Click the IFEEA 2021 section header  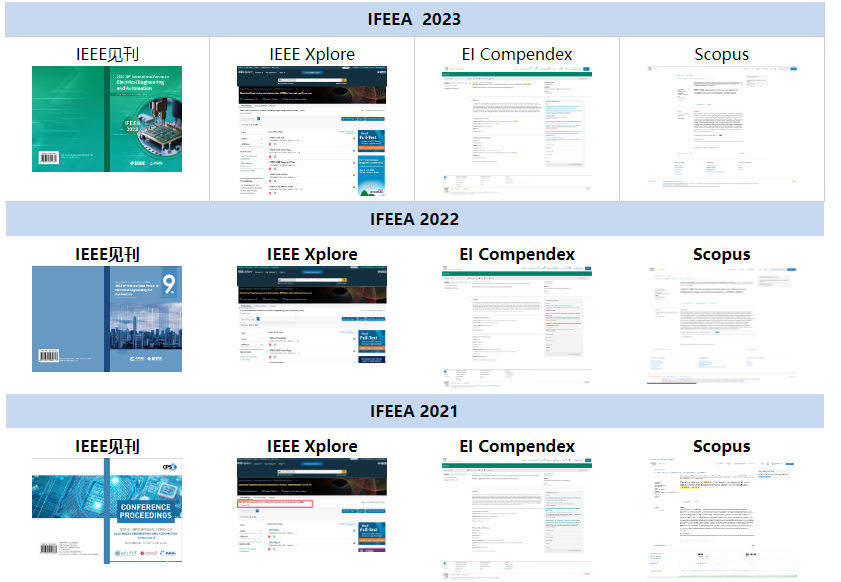click(415, 411)
